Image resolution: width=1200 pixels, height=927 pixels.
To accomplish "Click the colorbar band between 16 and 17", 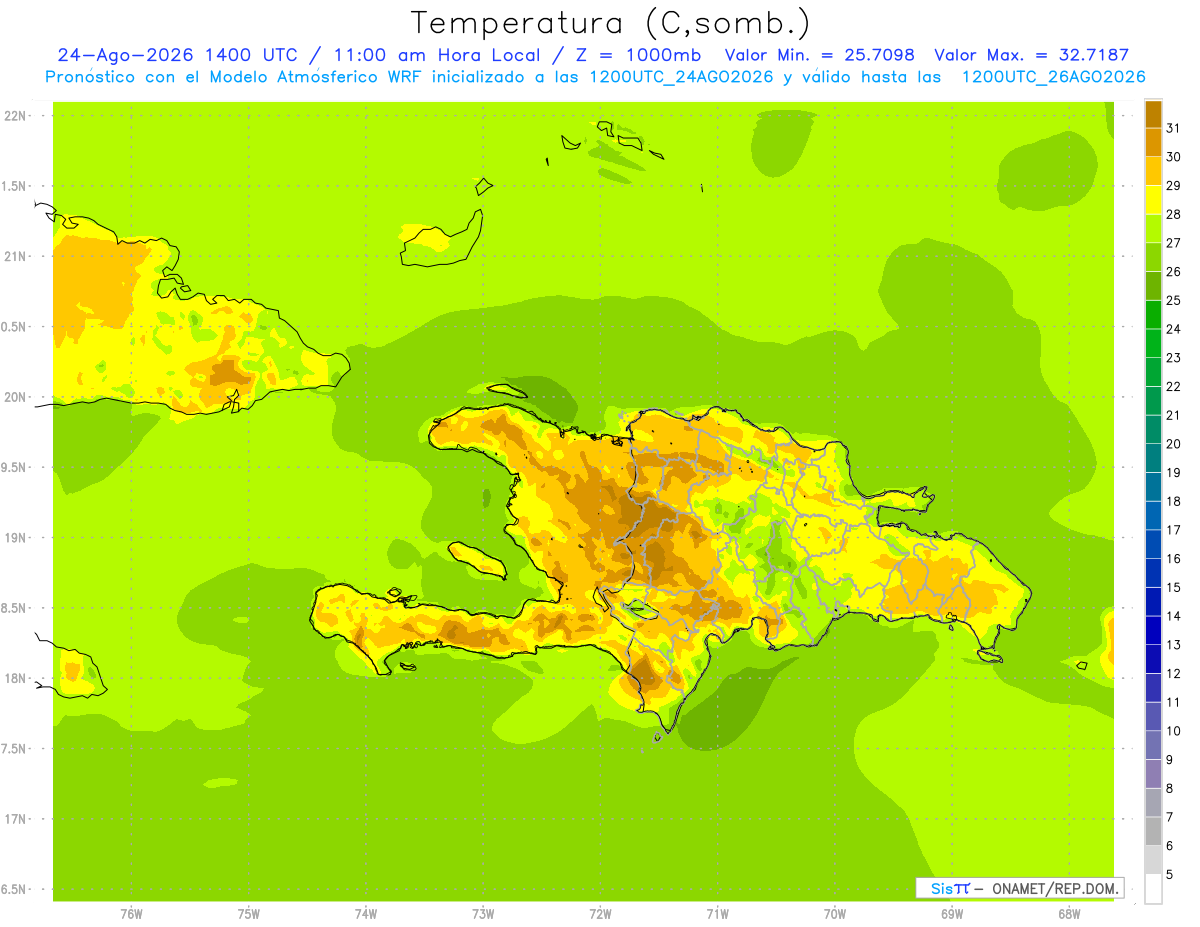I will pyautogui.click(x=1153, y=544).
